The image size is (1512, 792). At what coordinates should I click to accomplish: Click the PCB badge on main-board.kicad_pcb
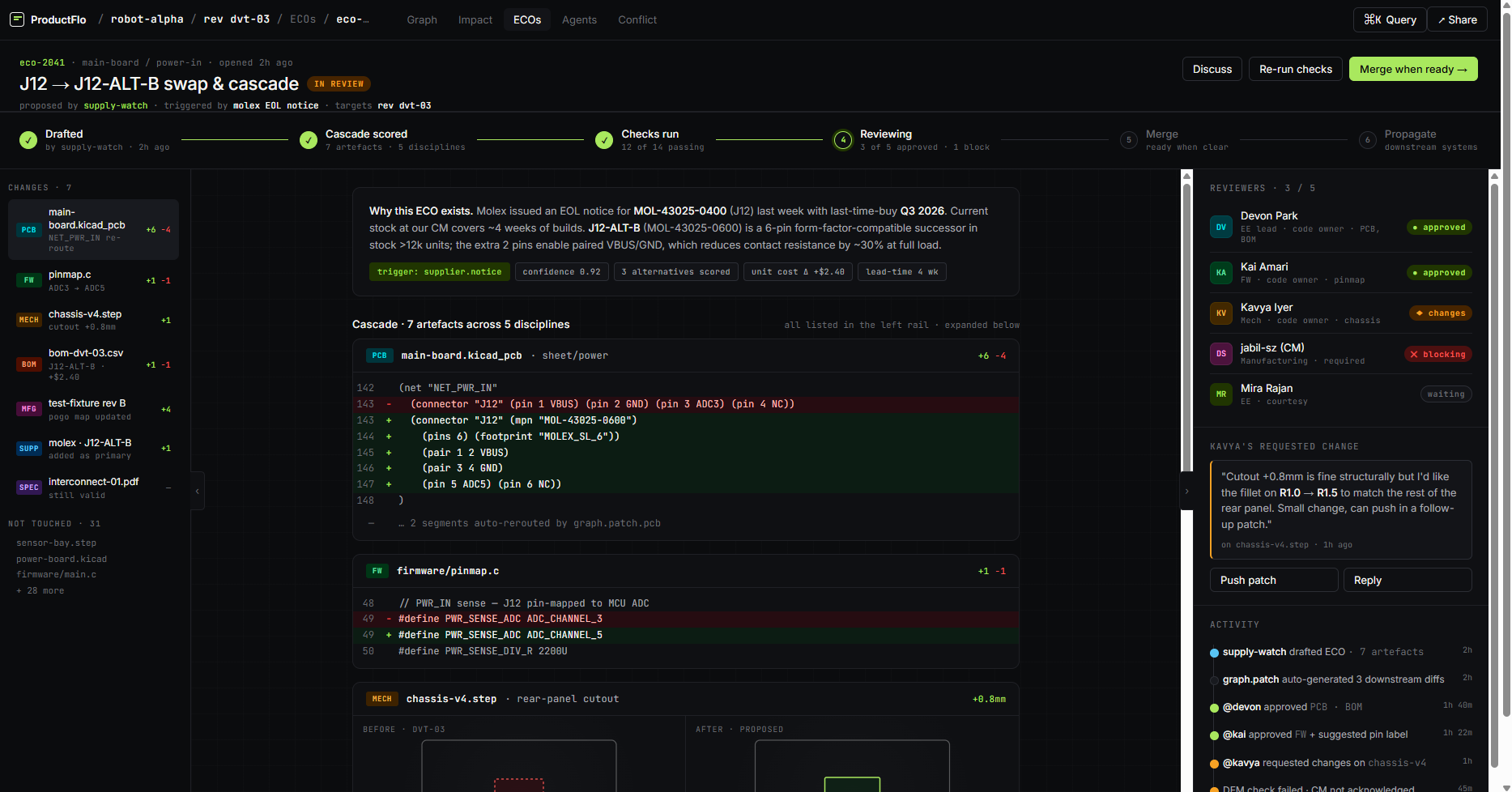[29, 230]
